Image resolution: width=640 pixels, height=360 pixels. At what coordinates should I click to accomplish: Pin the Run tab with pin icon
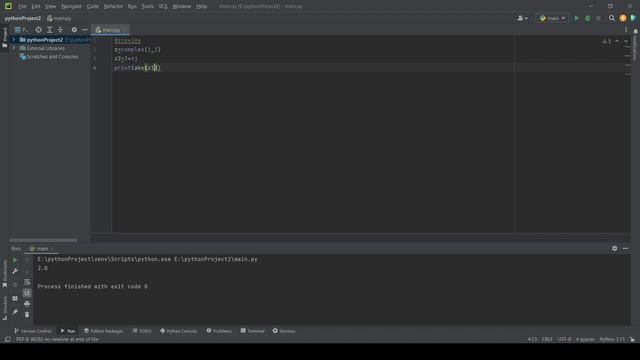pyautogui.click(x=15, y=312)
